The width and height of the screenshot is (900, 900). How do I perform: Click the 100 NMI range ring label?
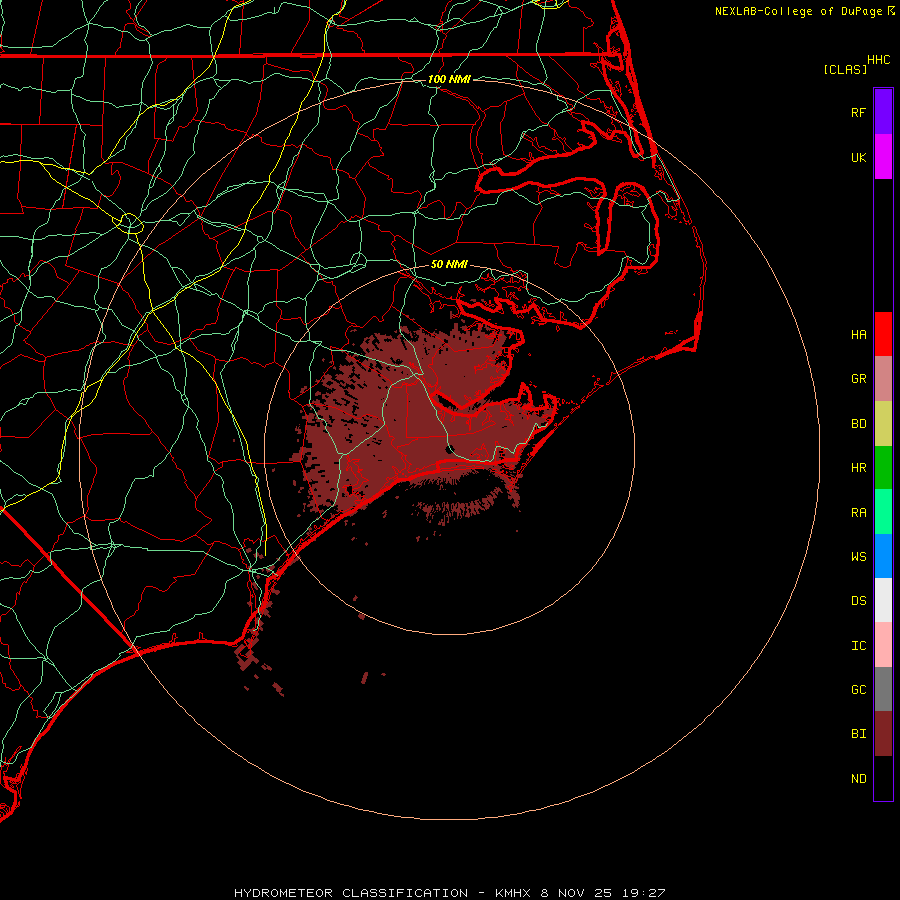449,79
